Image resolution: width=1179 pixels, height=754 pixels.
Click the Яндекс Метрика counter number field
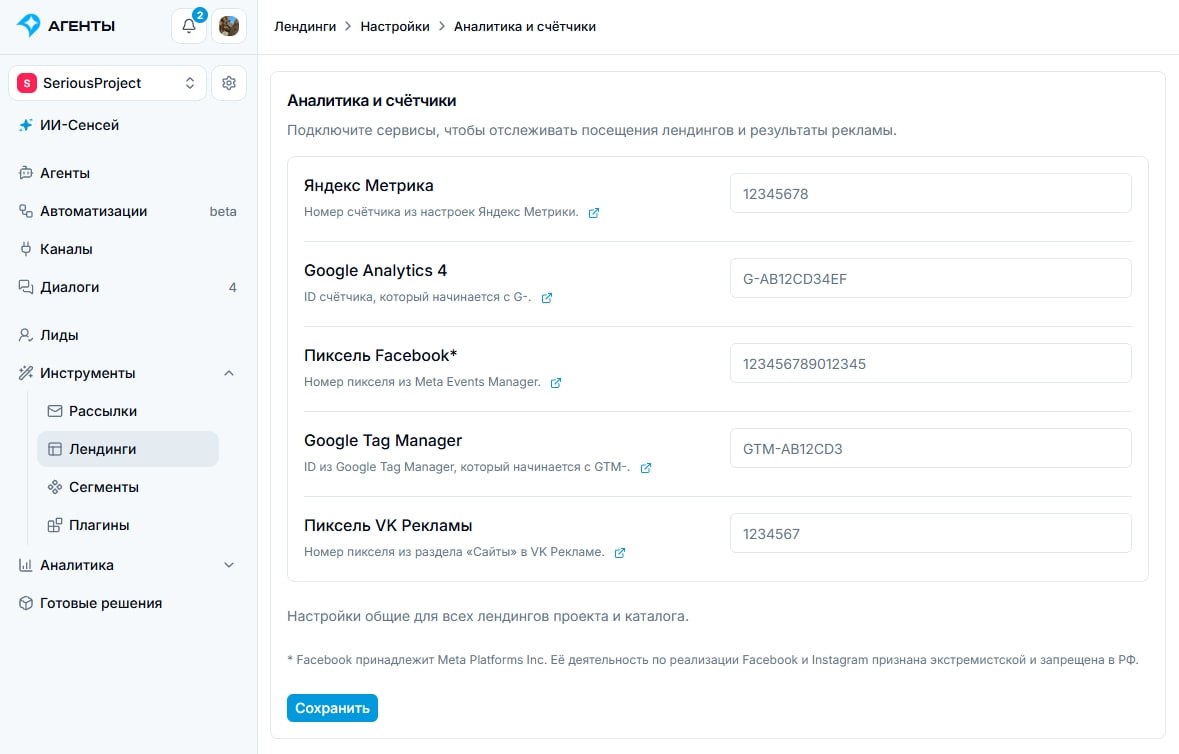pyautogui.click(x=930, y=193)
